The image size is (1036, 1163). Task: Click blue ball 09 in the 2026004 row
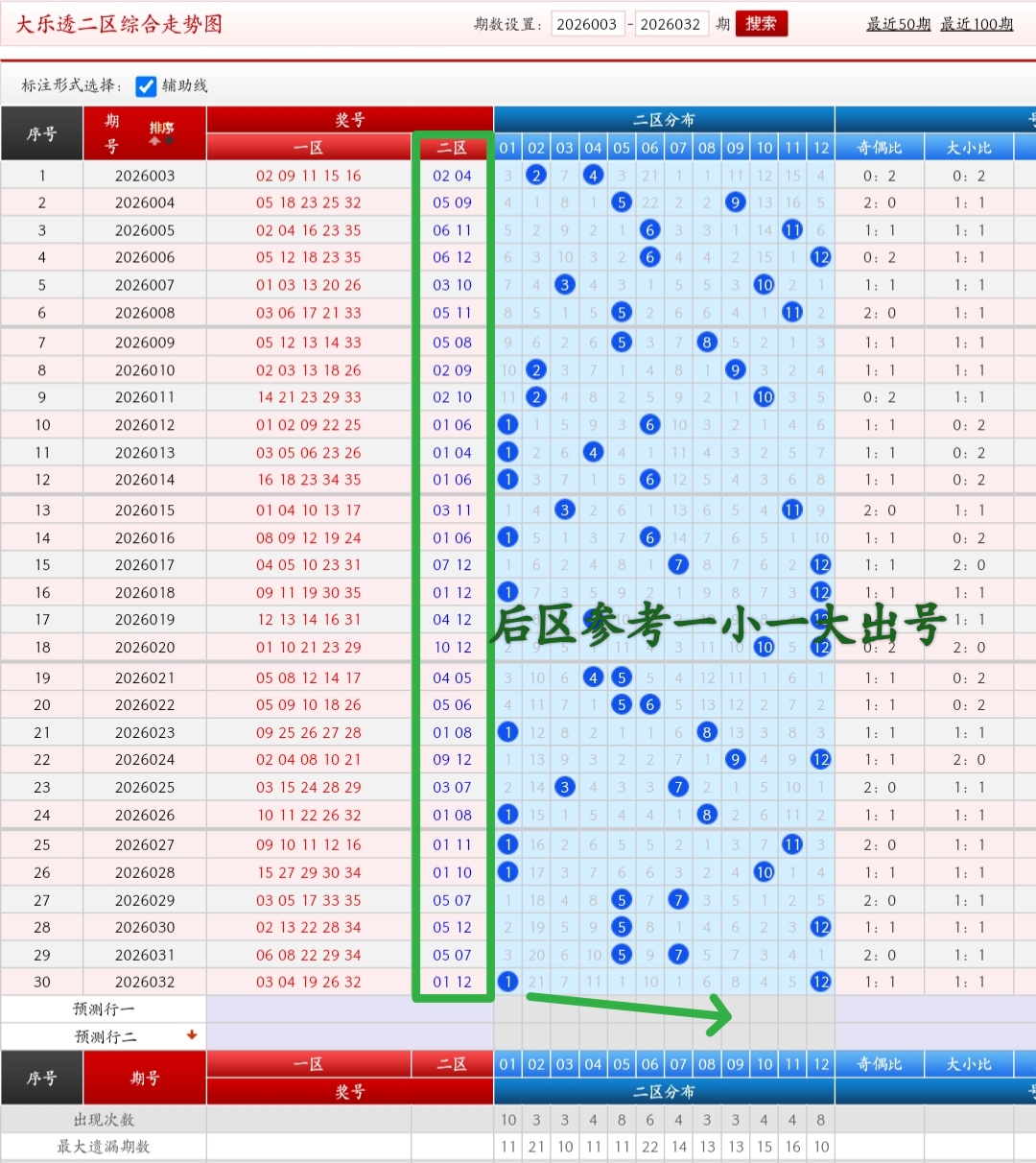tap(735, 202)
